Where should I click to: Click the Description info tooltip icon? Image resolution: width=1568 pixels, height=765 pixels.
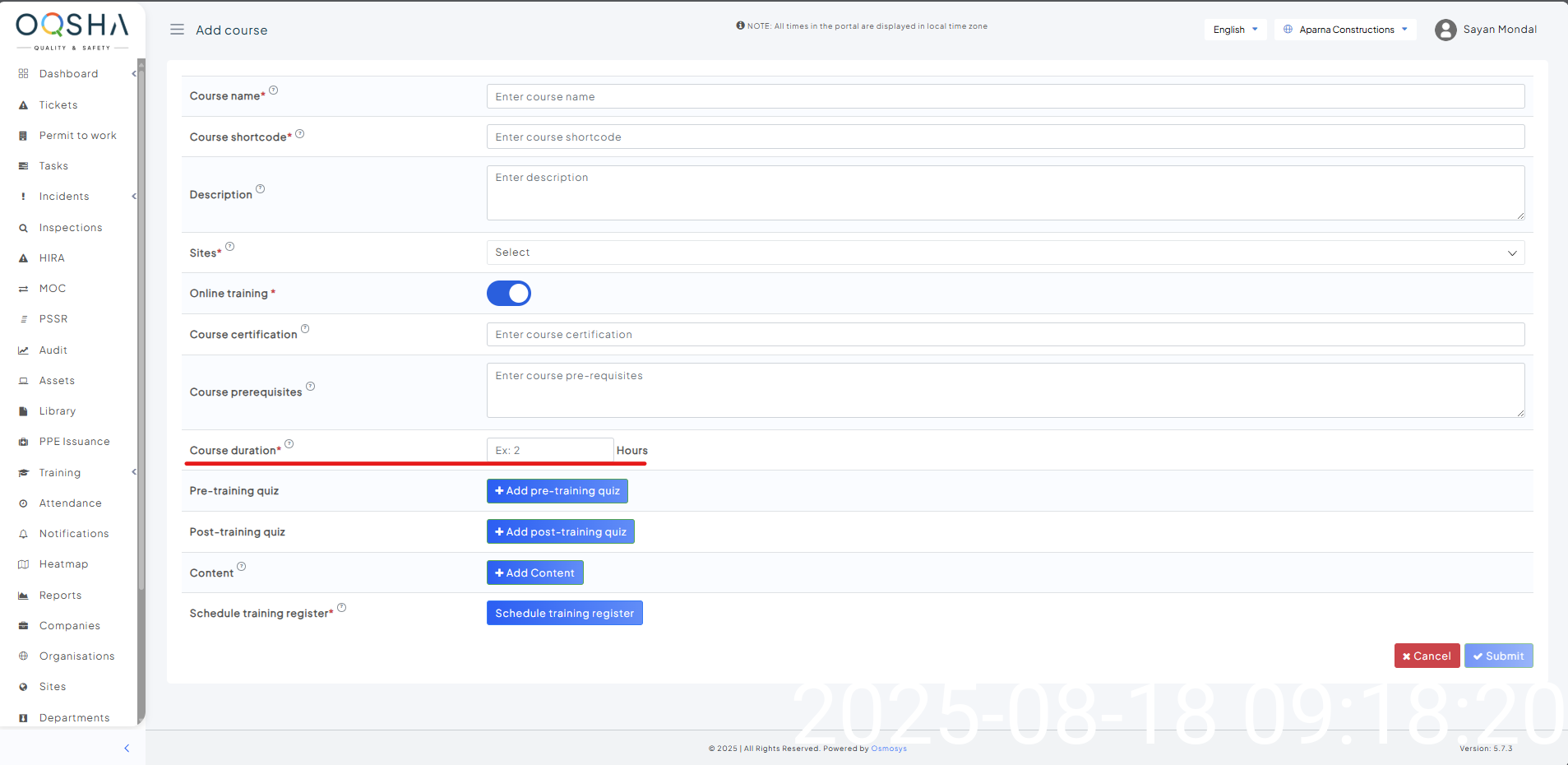pos(261,189)
